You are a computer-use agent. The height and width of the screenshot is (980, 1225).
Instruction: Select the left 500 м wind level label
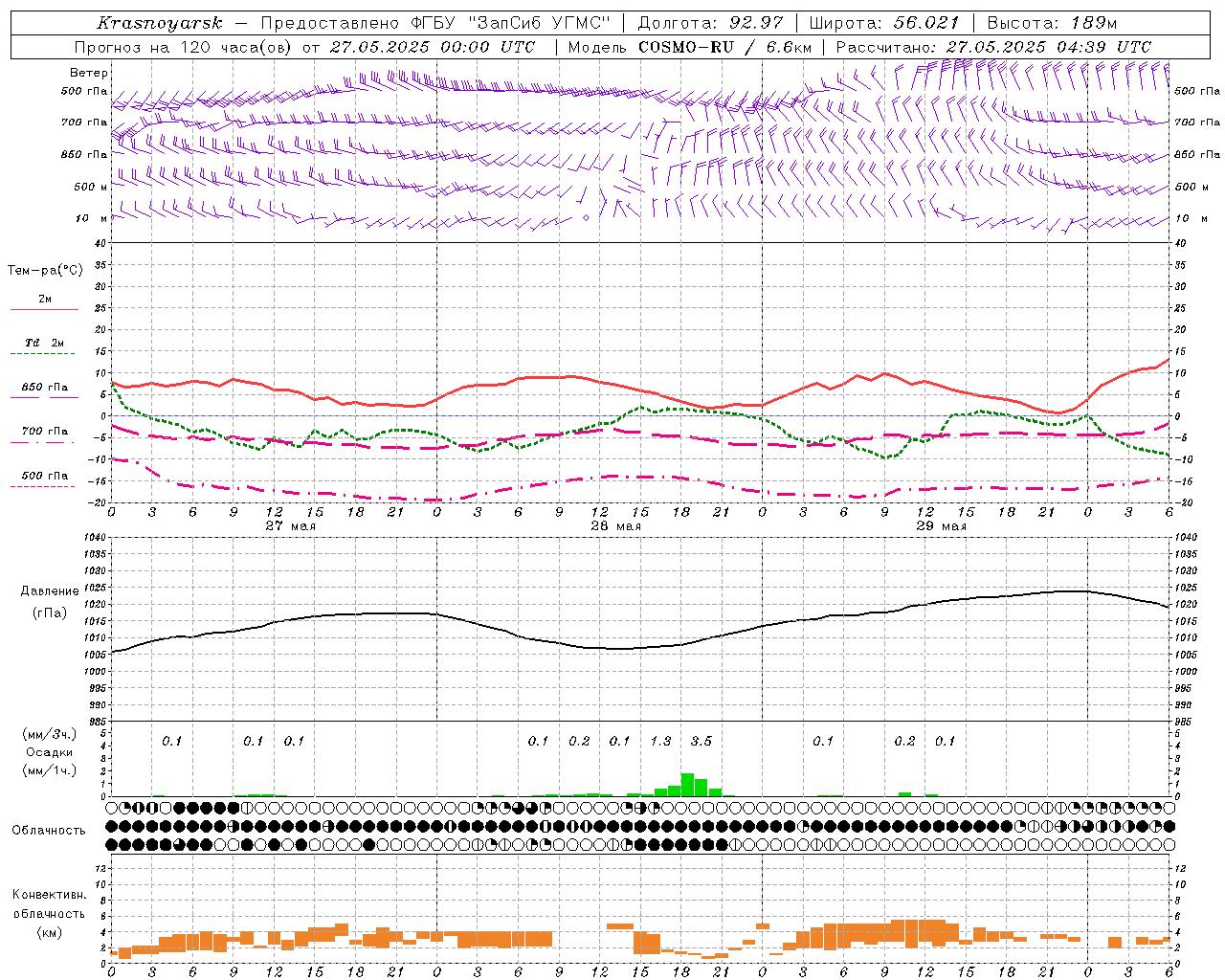(92, 187)
